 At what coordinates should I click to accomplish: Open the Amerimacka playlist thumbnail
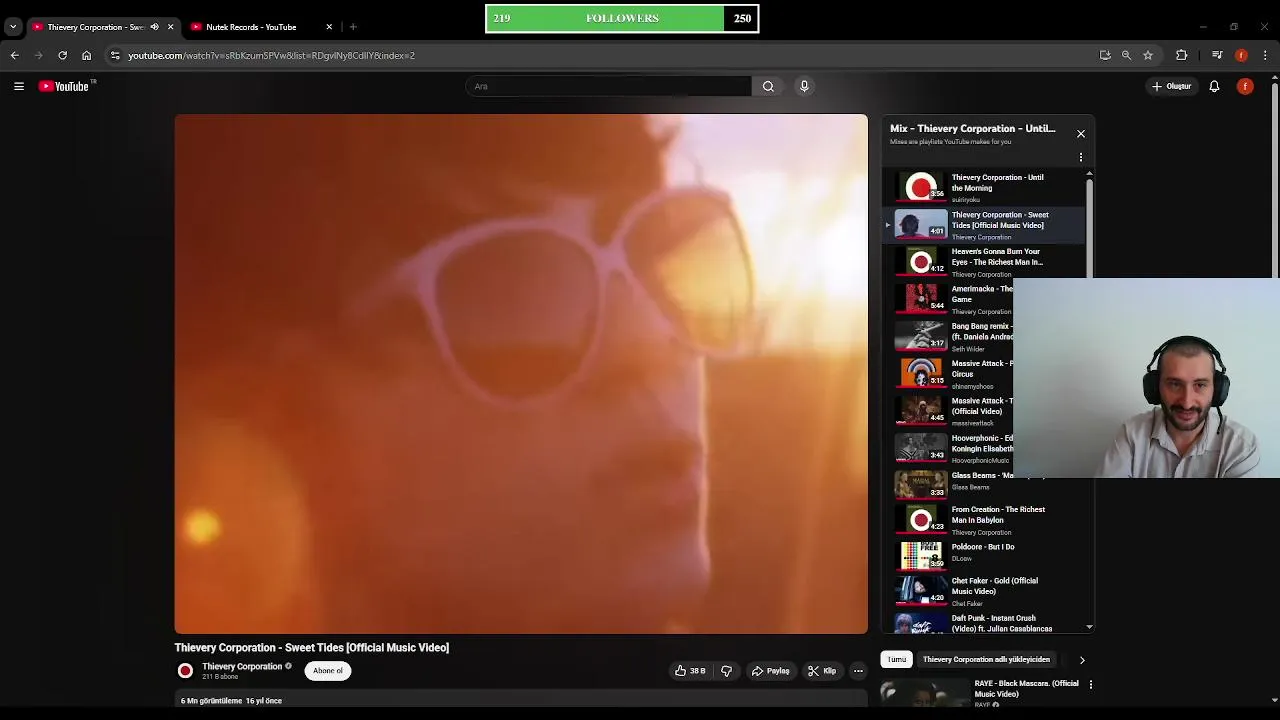[x=920, y=299]
